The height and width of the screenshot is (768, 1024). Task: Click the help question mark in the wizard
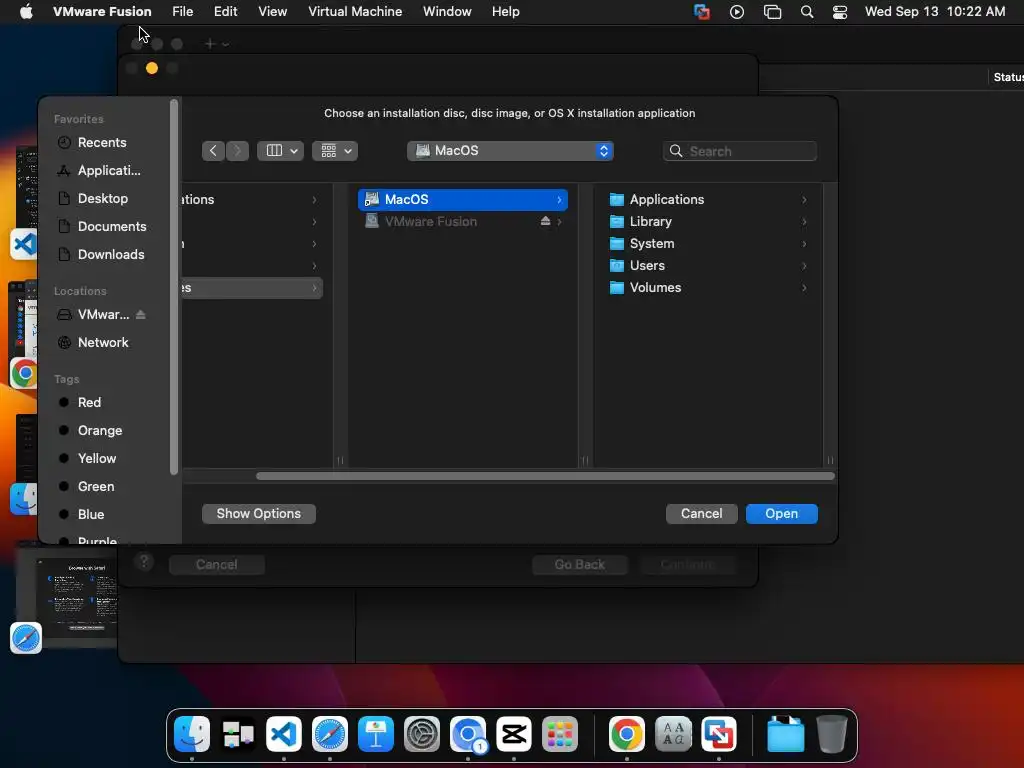[144, 562]
